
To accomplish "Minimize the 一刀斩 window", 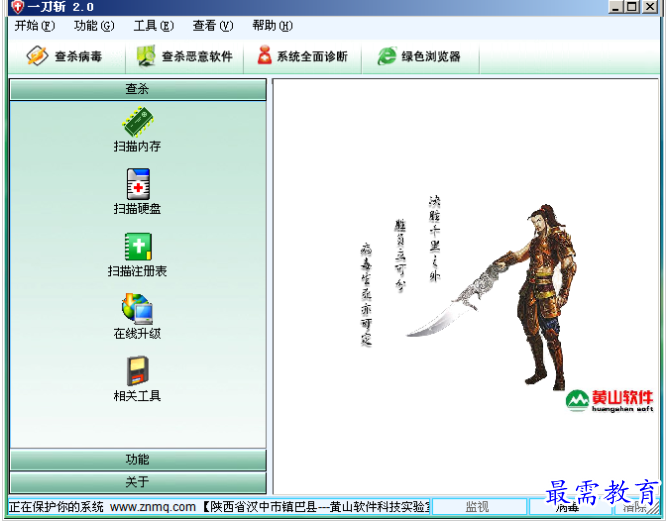I will 616,7.
